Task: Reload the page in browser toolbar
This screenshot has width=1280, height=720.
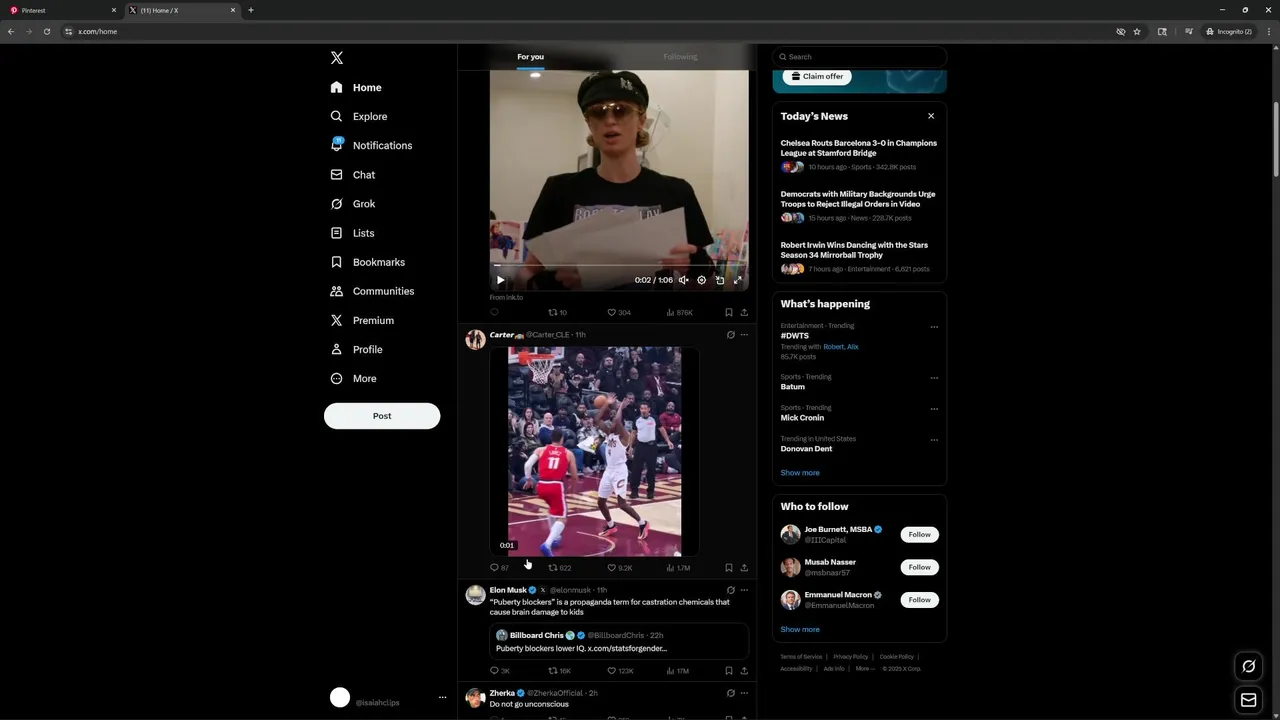Action: [x=46, y=31]
